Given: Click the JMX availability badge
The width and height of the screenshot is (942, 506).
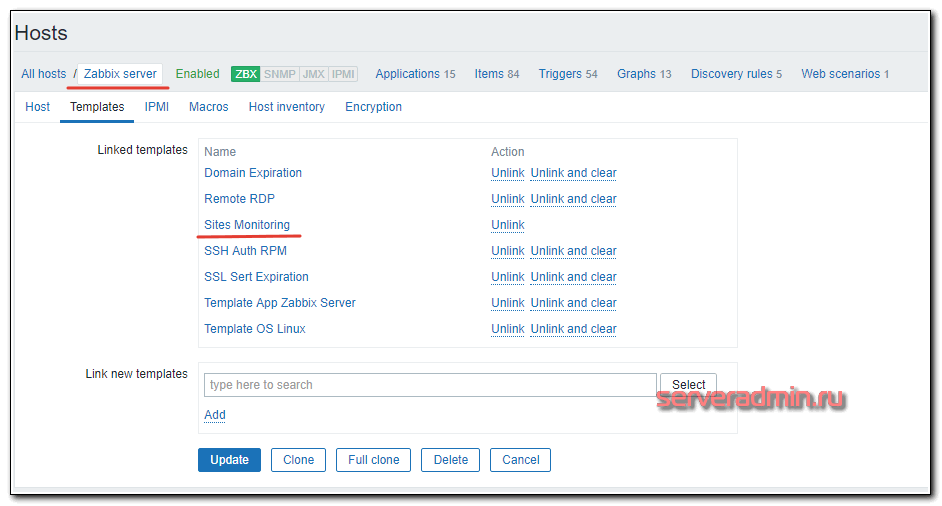Looking at the screenshot, I should pos(313,74).
